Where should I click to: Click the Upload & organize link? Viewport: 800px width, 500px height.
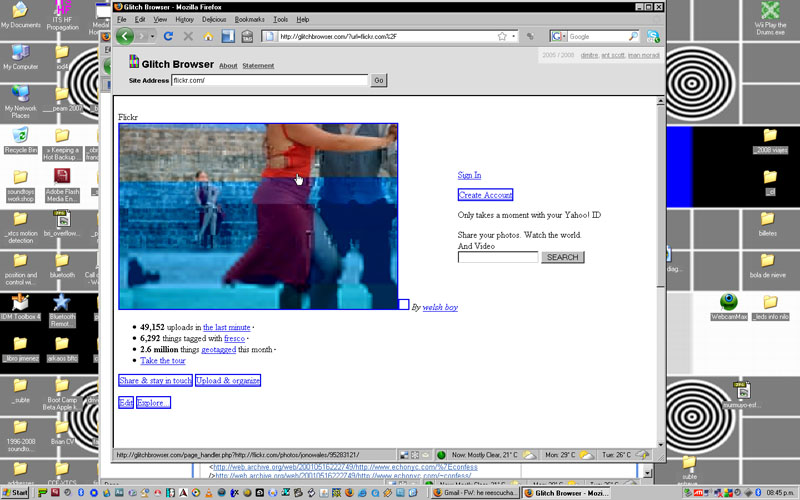(x=228, y=381)
